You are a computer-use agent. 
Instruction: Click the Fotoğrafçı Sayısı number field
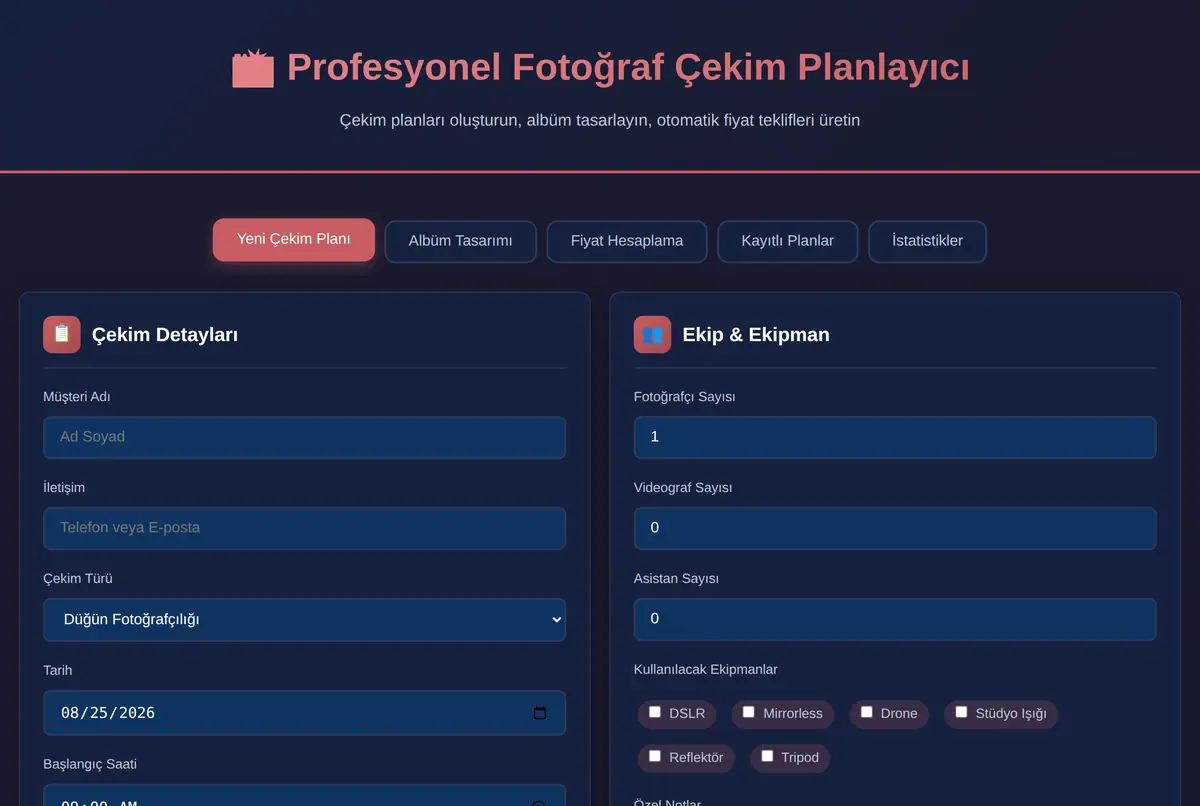(x=895, y=437)
